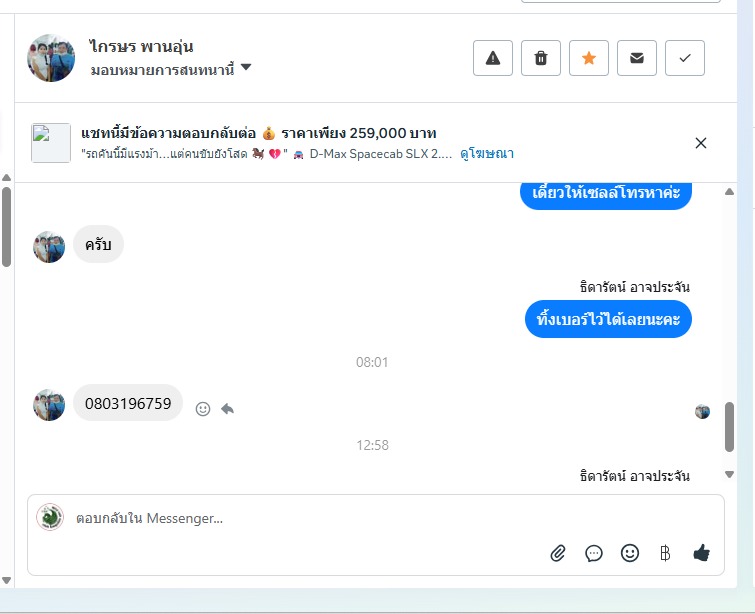Click the ad thumbnail in the banner
The width and height of the screenshot is (755, 614).
click(x=51, y=143)
